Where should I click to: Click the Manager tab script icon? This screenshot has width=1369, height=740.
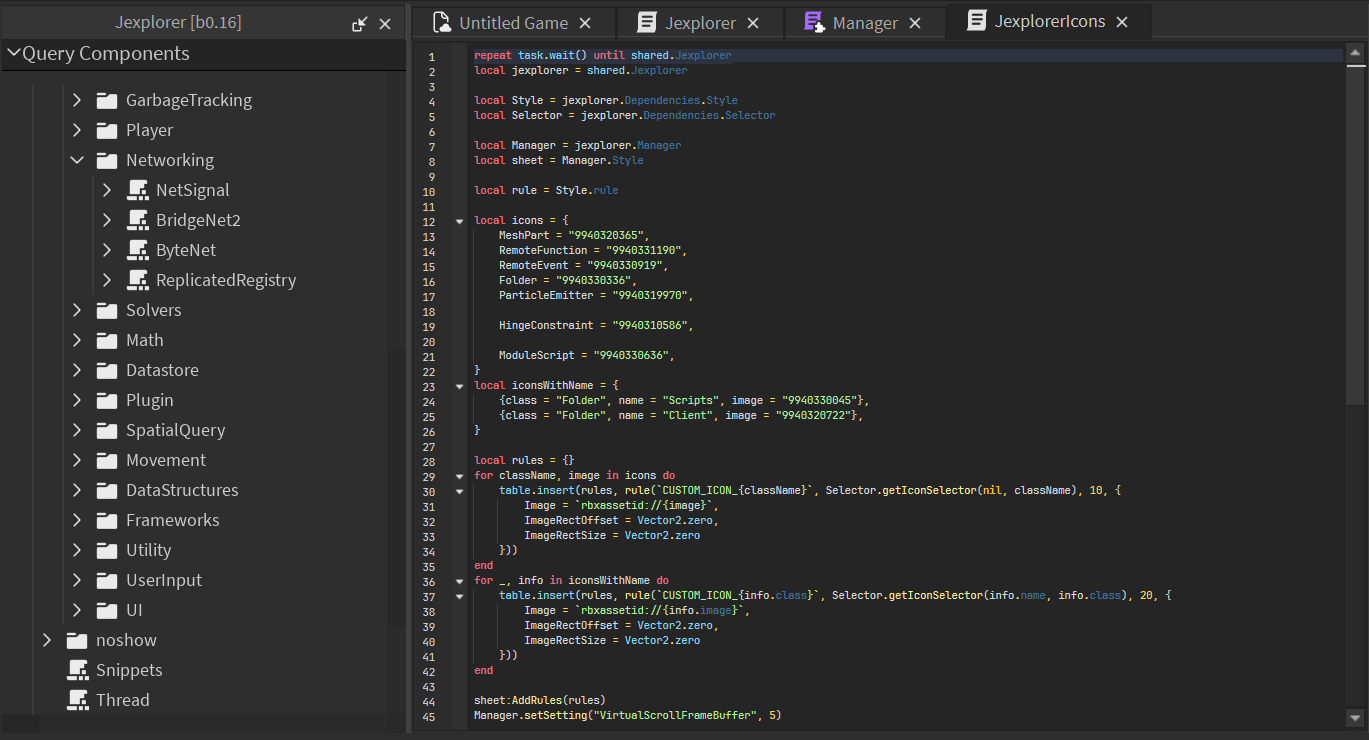click(x=814, y=23)
